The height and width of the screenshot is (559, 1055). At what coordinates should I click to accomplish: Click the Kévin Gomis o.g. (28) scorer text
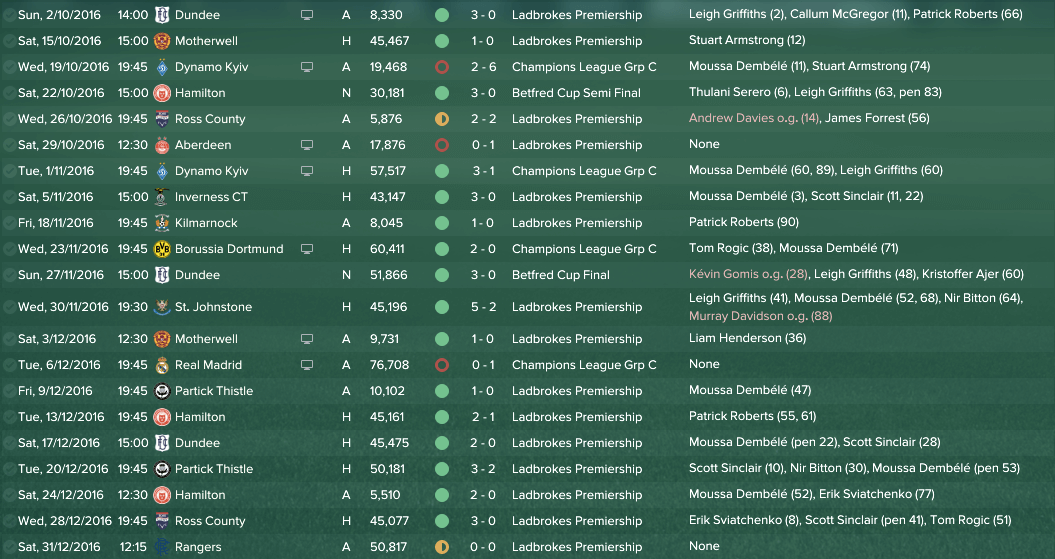tap(748, 274)
